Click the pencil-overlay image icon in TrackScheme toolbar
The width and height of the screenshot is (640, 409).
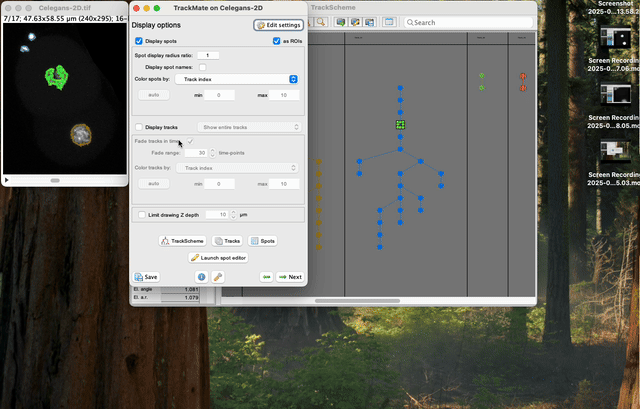[355, 22]
